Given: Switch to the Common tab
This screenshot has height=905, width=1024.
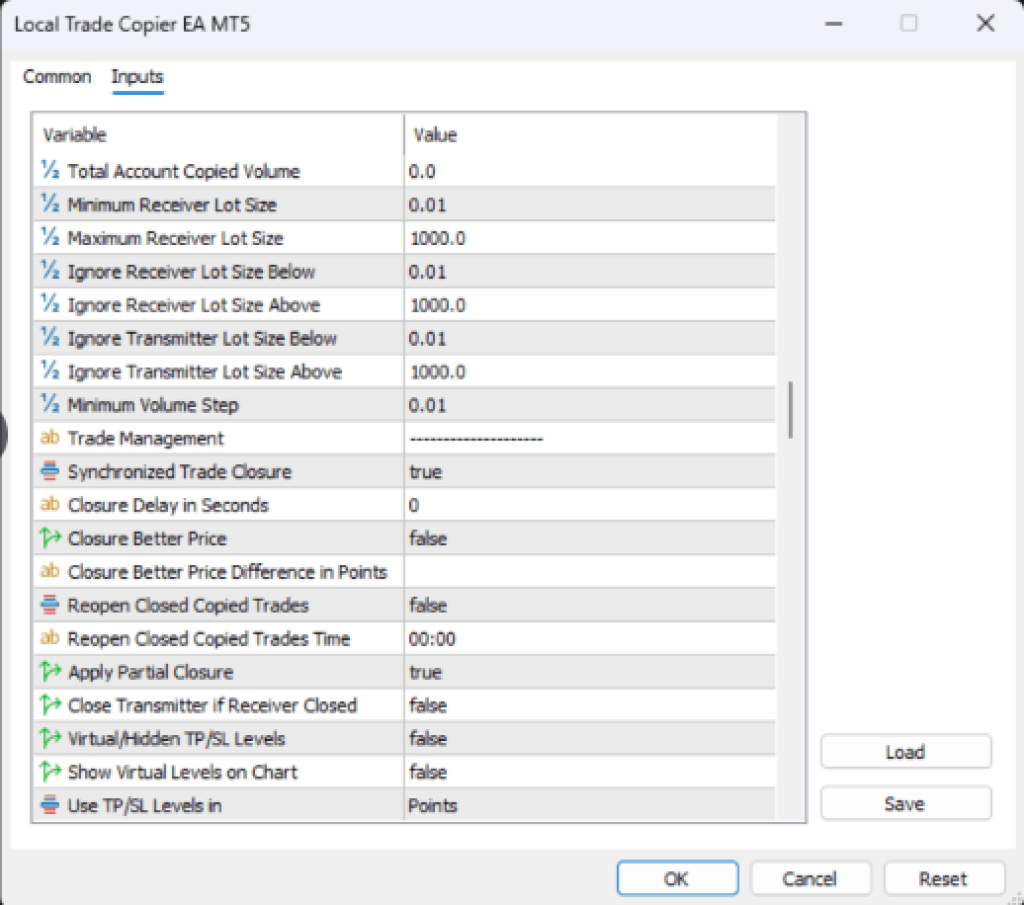Looking at the screenshot, I should point(57,76).
